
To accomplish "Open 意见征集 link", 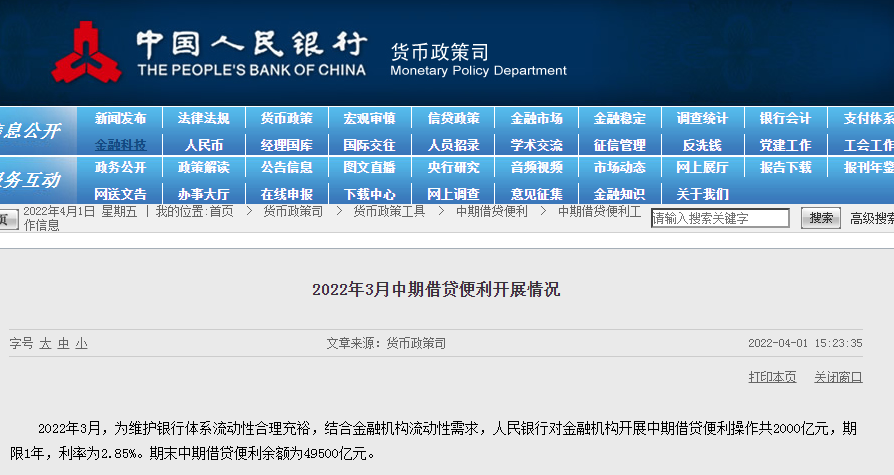I will (537, 194).
